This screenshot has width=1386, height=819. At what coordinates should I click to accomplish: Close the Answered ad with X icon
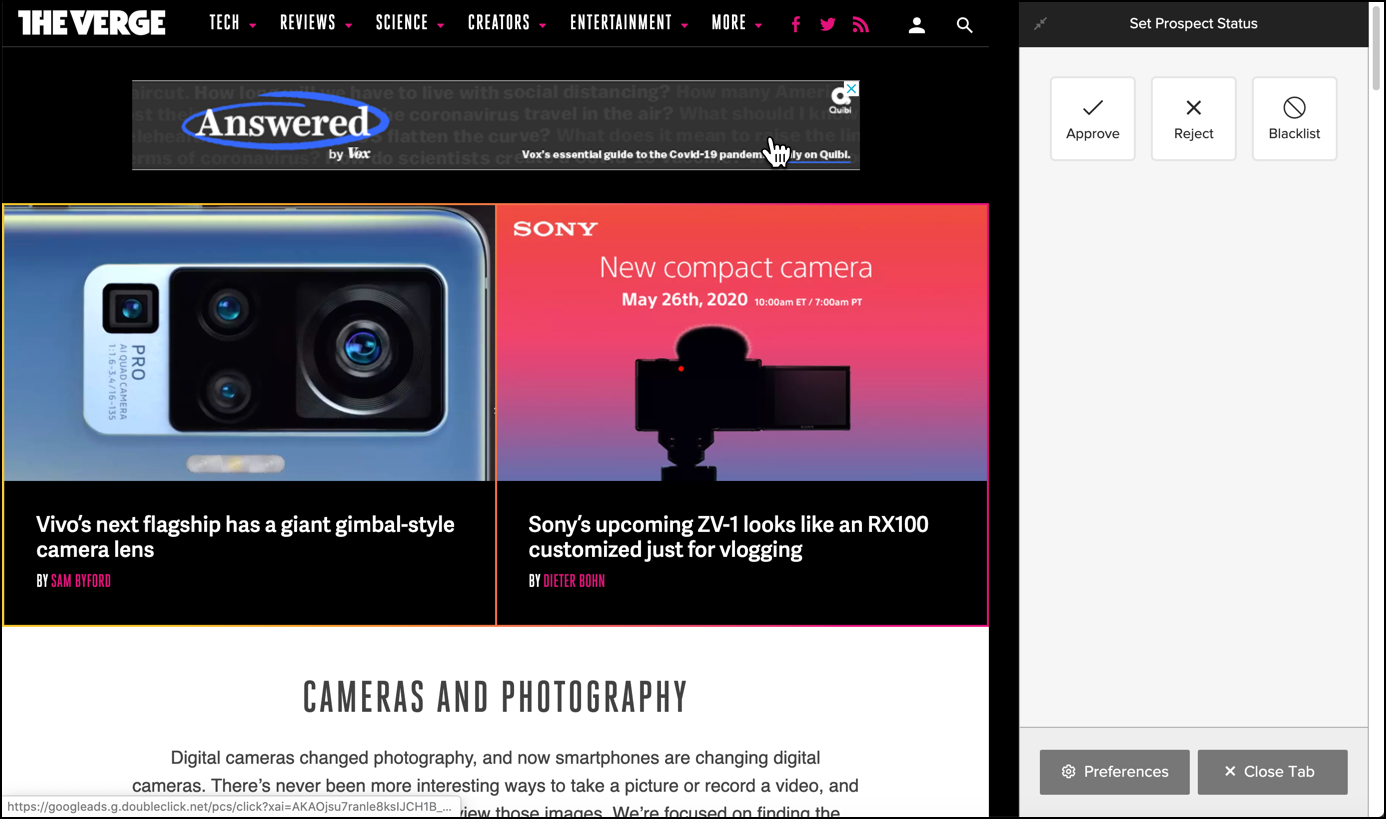[851, 88]
